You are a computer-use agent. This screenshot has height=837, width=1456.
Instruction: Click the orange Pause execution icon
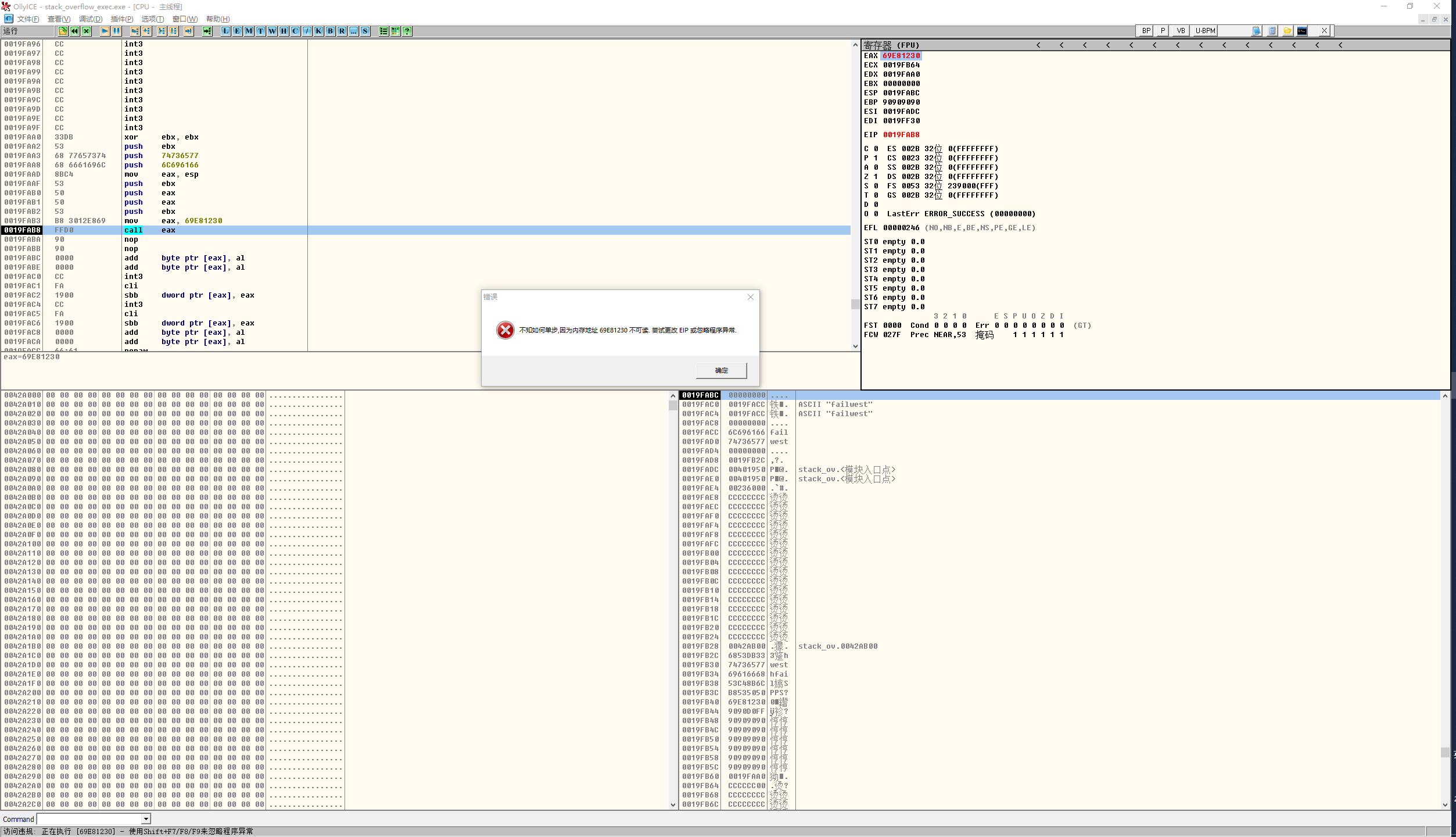116,31
